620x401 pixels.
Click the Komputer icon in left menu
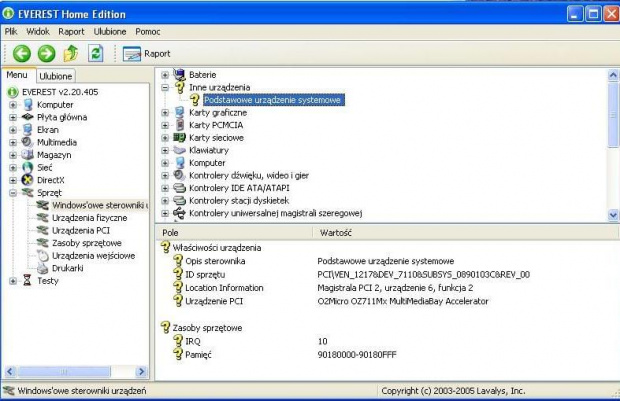(27, 104)
